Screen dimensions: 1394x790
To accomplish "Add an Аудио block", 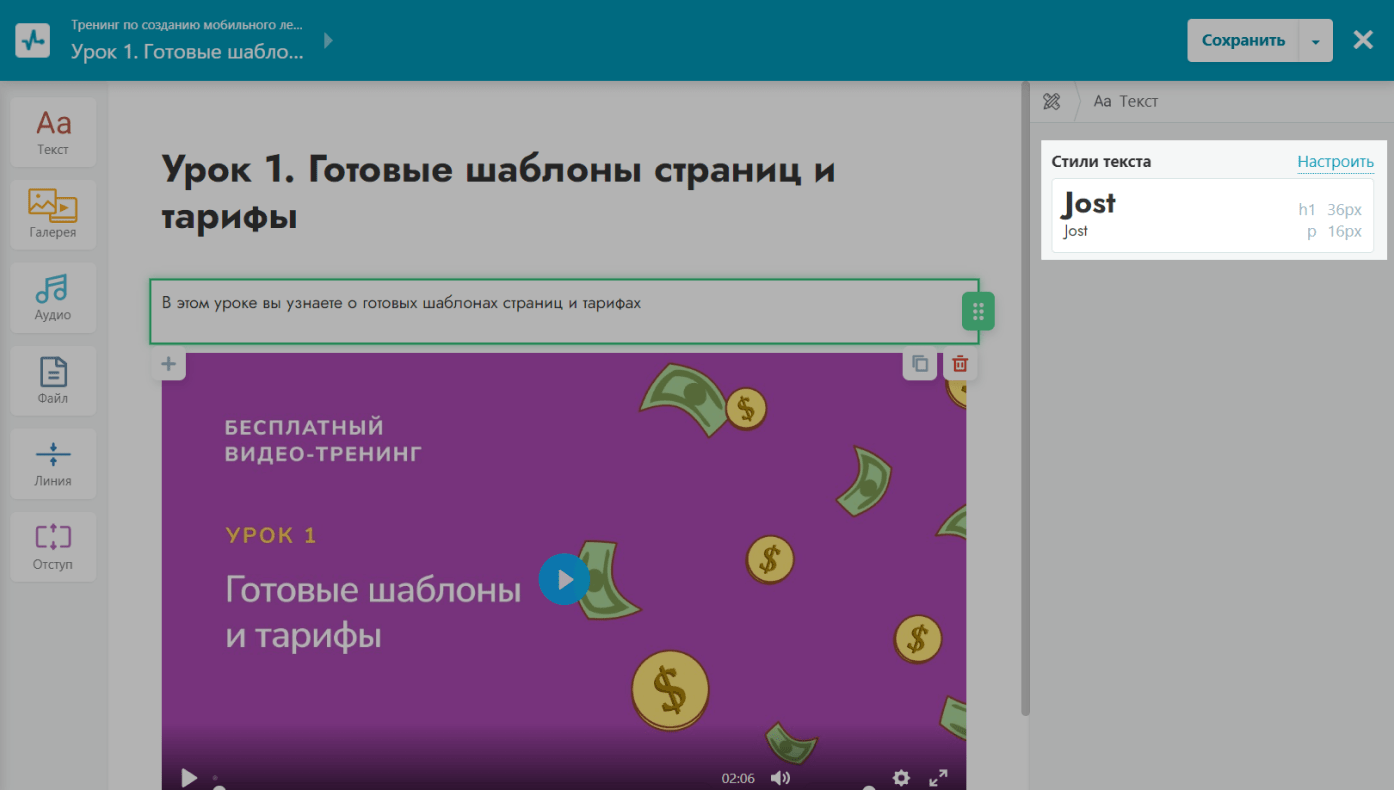I will point(53,297).
